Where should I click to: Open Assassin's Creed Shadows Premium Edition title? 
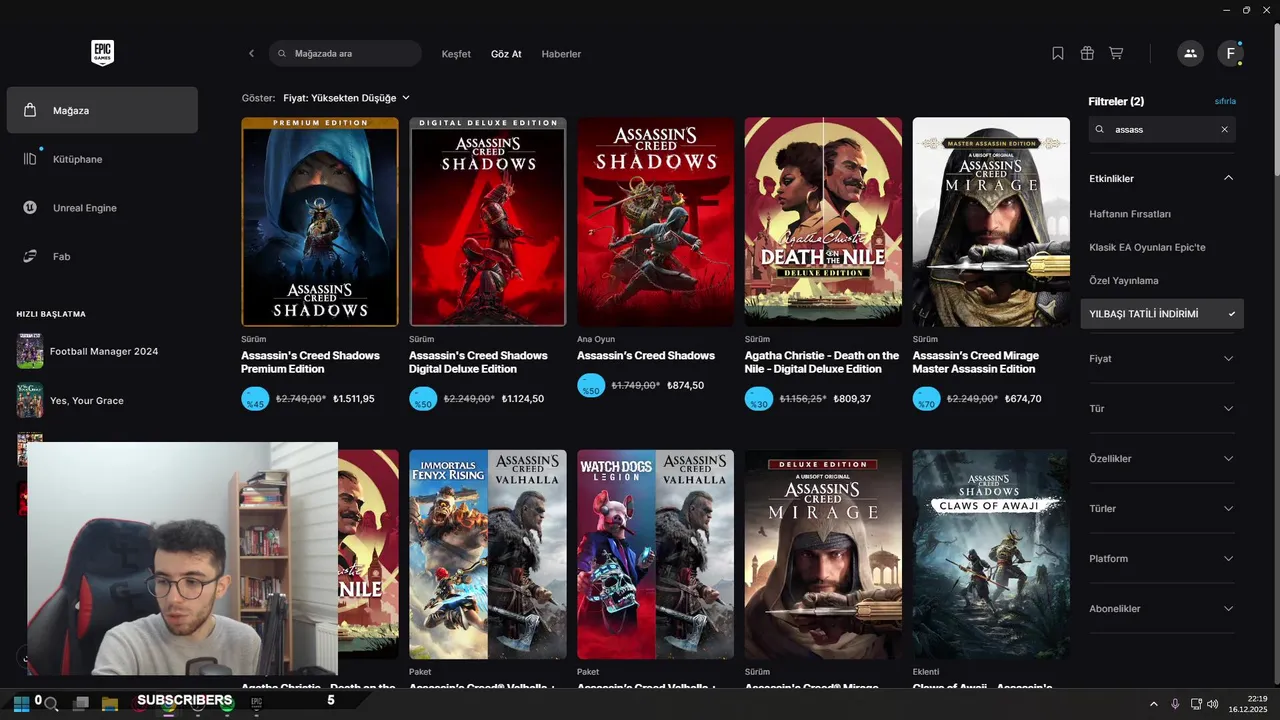click(x=310, y=362)
